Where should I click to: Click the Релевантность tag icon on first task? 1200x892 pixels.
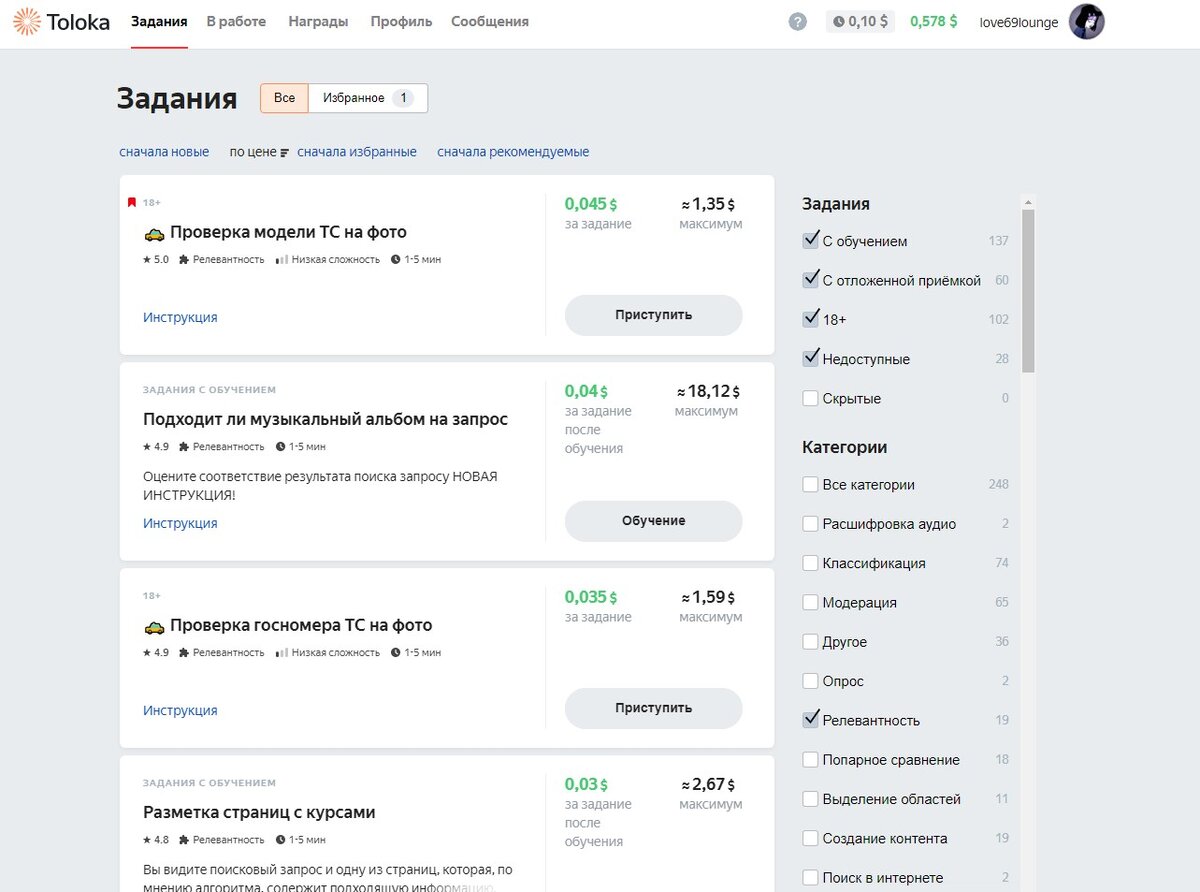point(184,259)
